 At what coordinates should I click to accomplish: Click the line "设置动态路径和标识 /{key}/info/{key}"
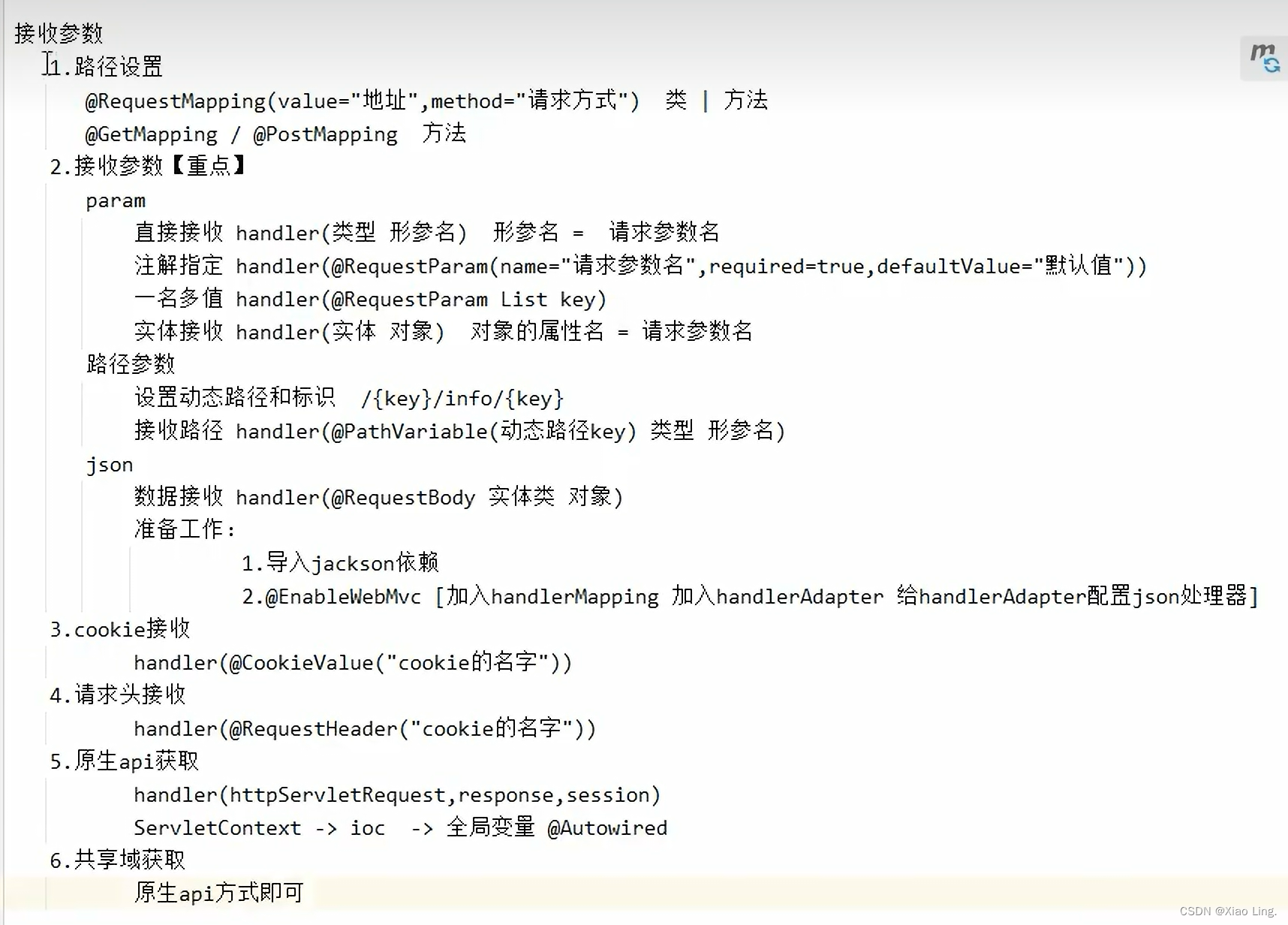tap(349, 398)
